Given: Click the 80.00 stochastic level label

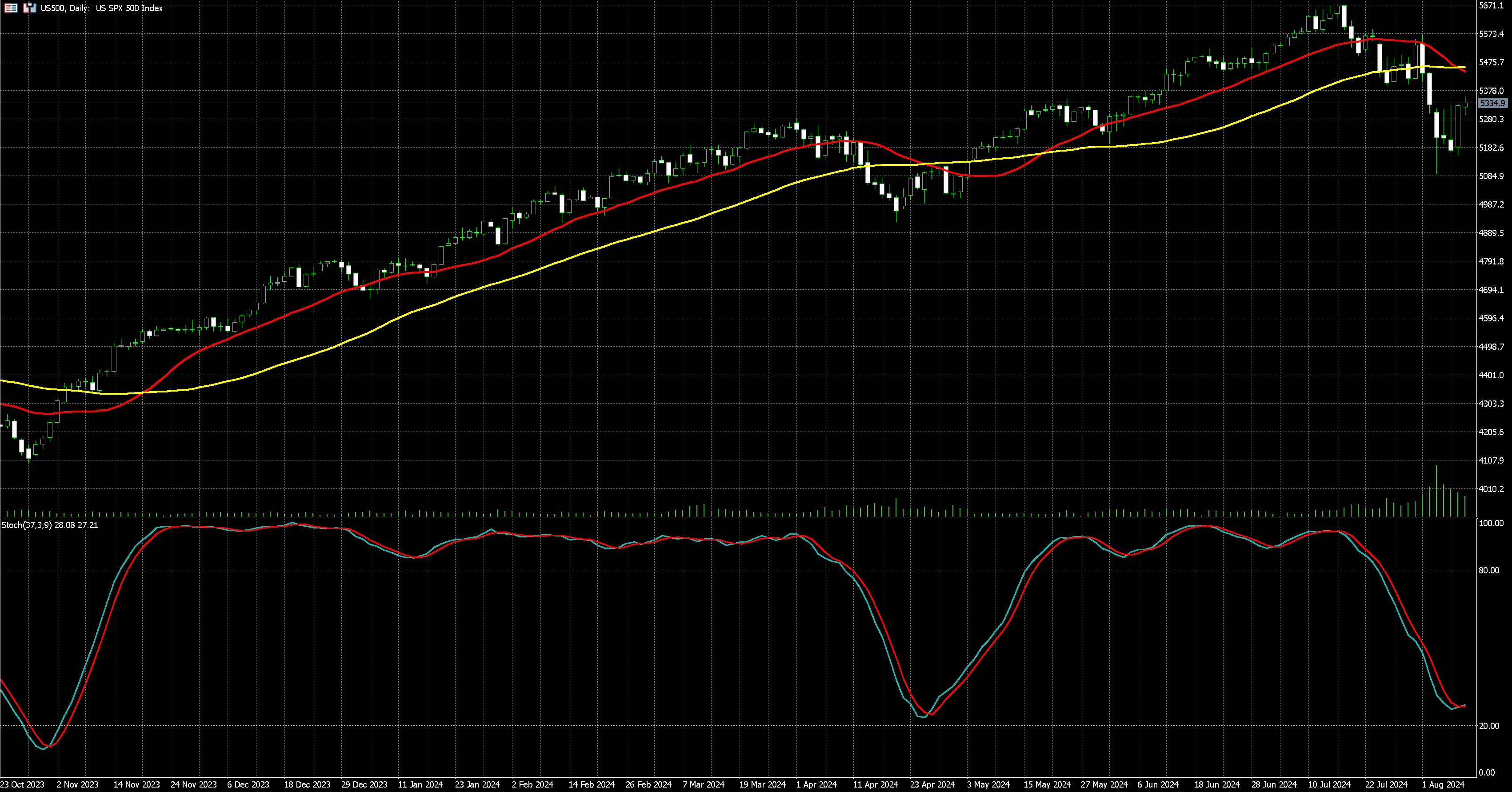Looking at the screenshot, I should pyautogui.click(x=1488, y=570).
